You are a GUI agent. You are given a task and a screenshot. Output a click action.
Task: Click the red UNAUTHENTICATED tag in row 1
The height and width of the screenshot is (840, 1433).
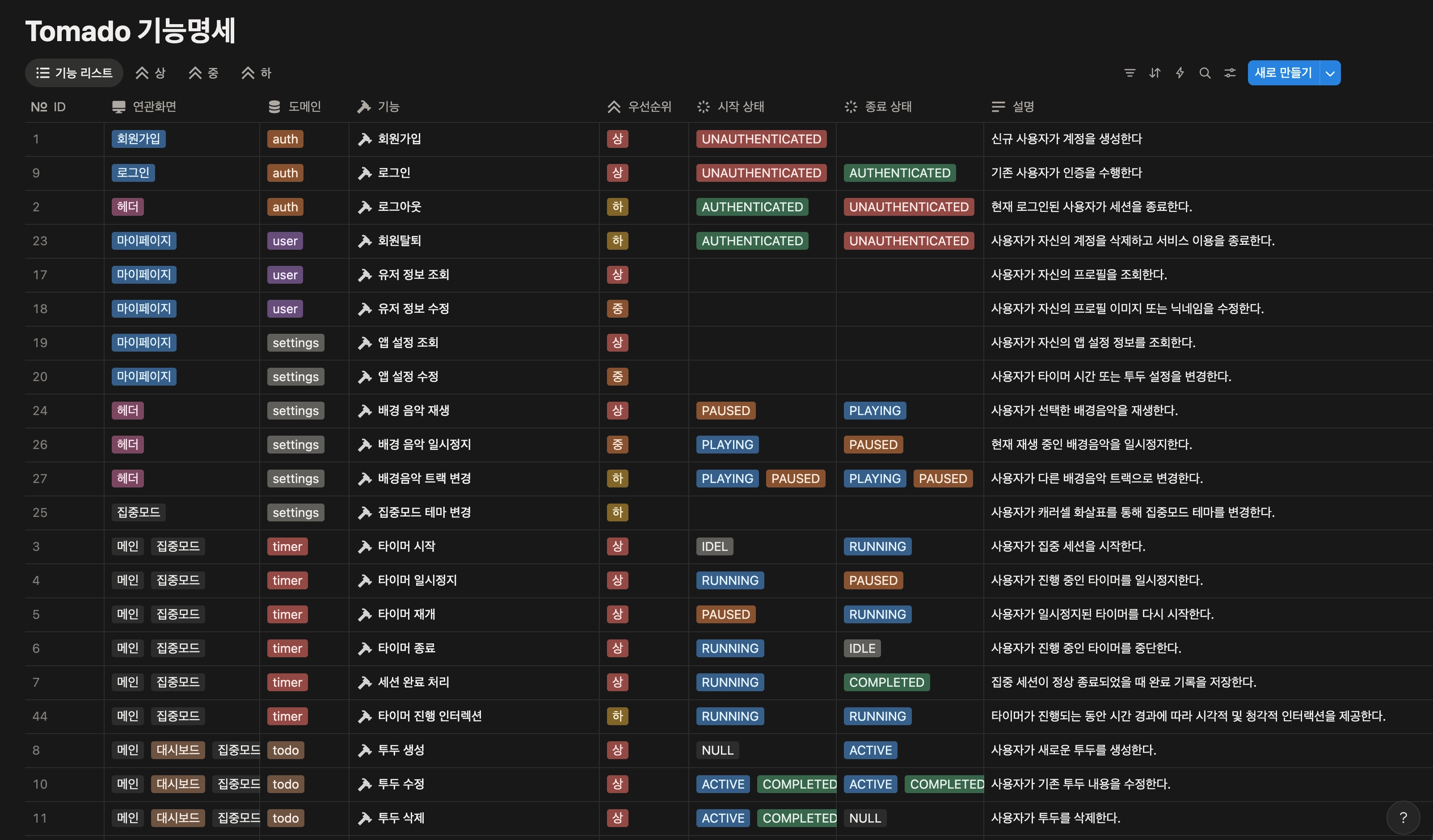(x=761, y=139)
